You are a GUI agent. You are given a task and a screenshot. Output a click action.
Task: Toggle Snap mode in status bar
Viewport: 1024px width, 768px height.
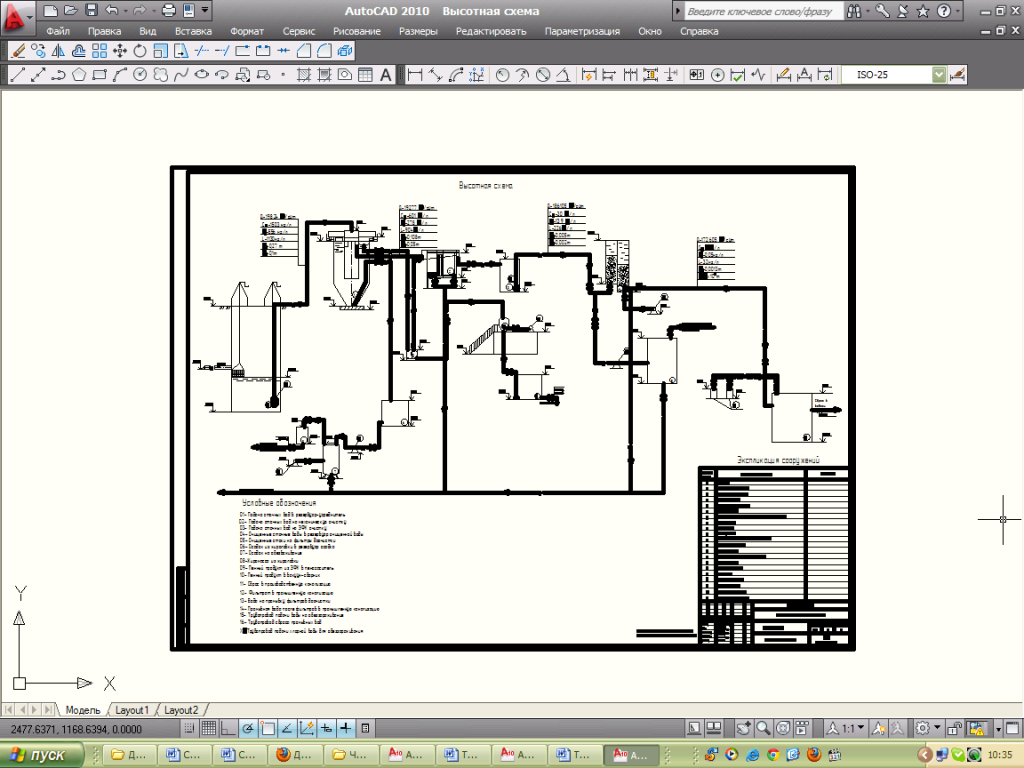point(189,728)
